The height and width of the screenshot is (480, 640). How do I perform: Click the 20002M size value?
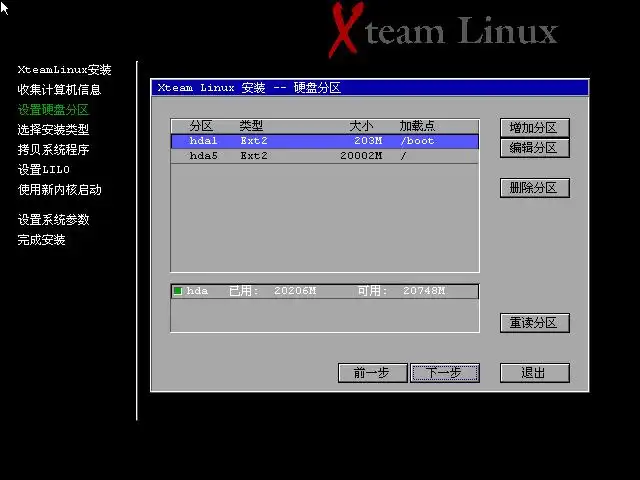(x=361, y=156)
